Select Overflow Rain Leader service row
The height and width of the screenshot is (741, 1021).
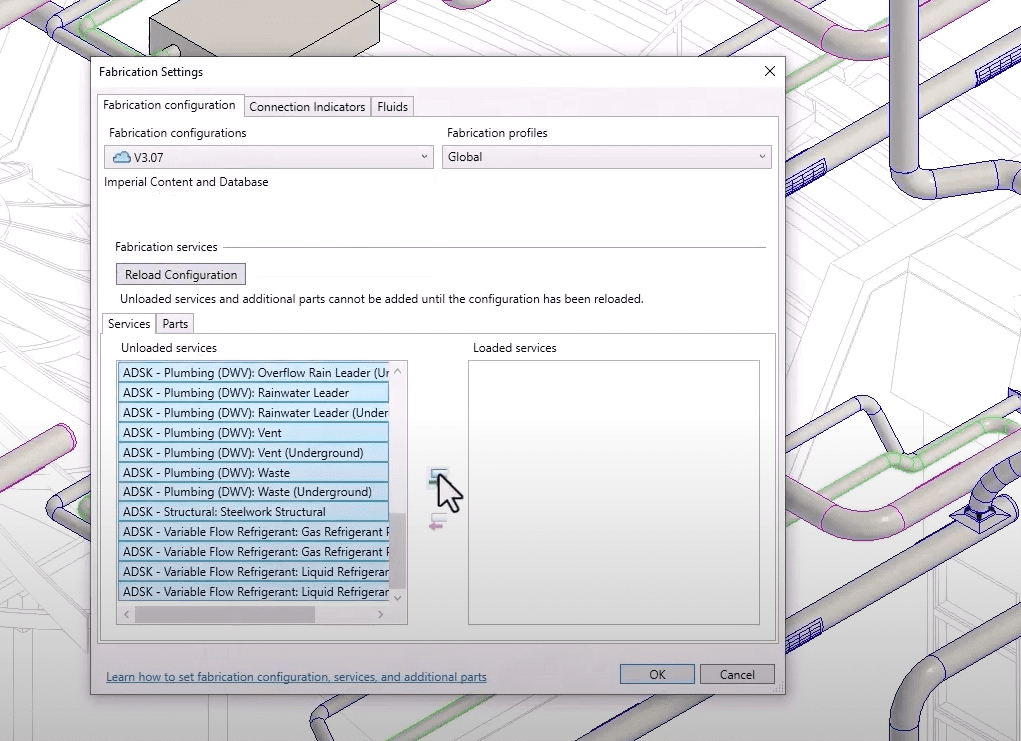tap(254, 372)
